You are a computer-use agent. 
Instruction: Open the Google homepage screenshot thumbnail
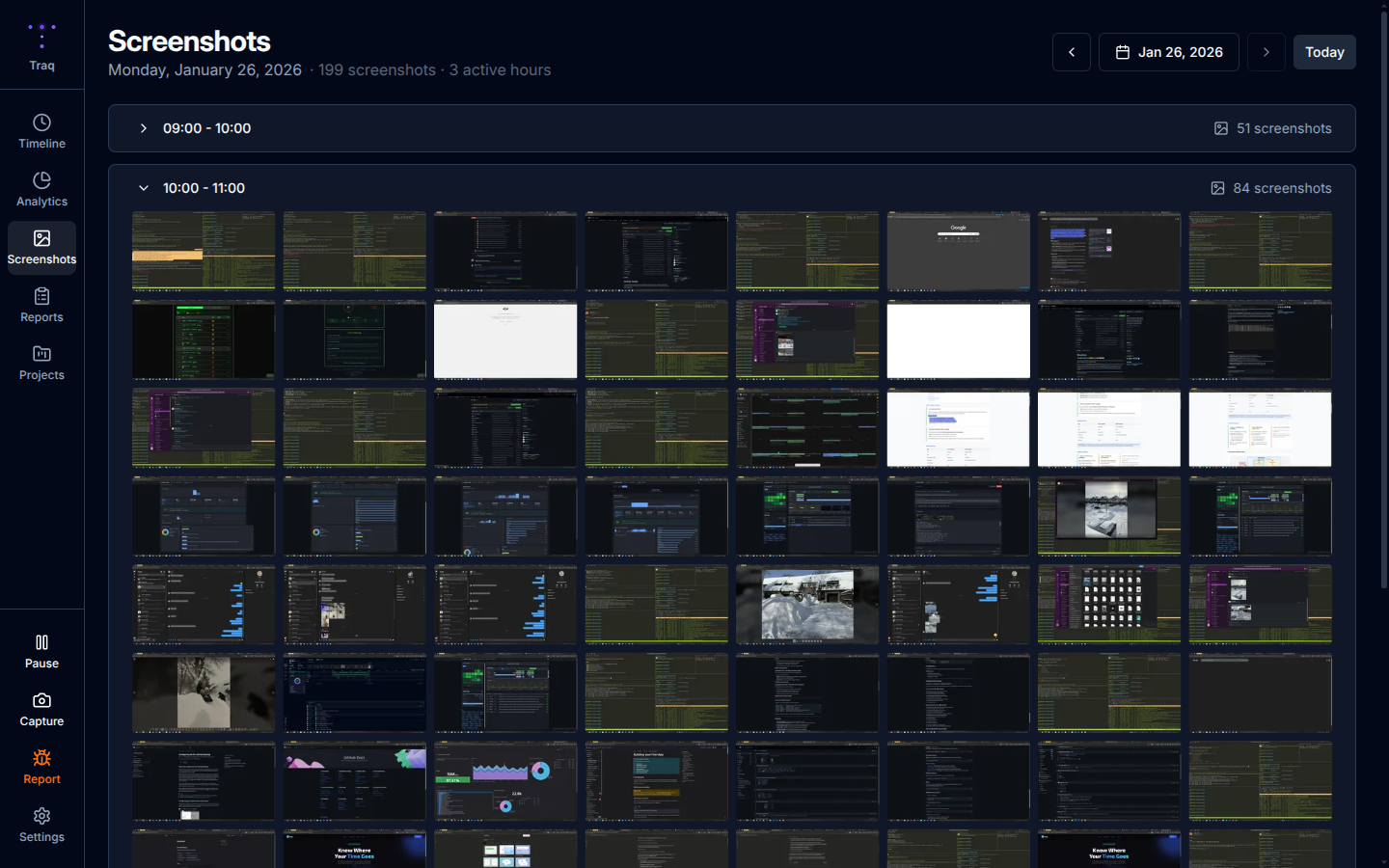[x=958, y=252]
